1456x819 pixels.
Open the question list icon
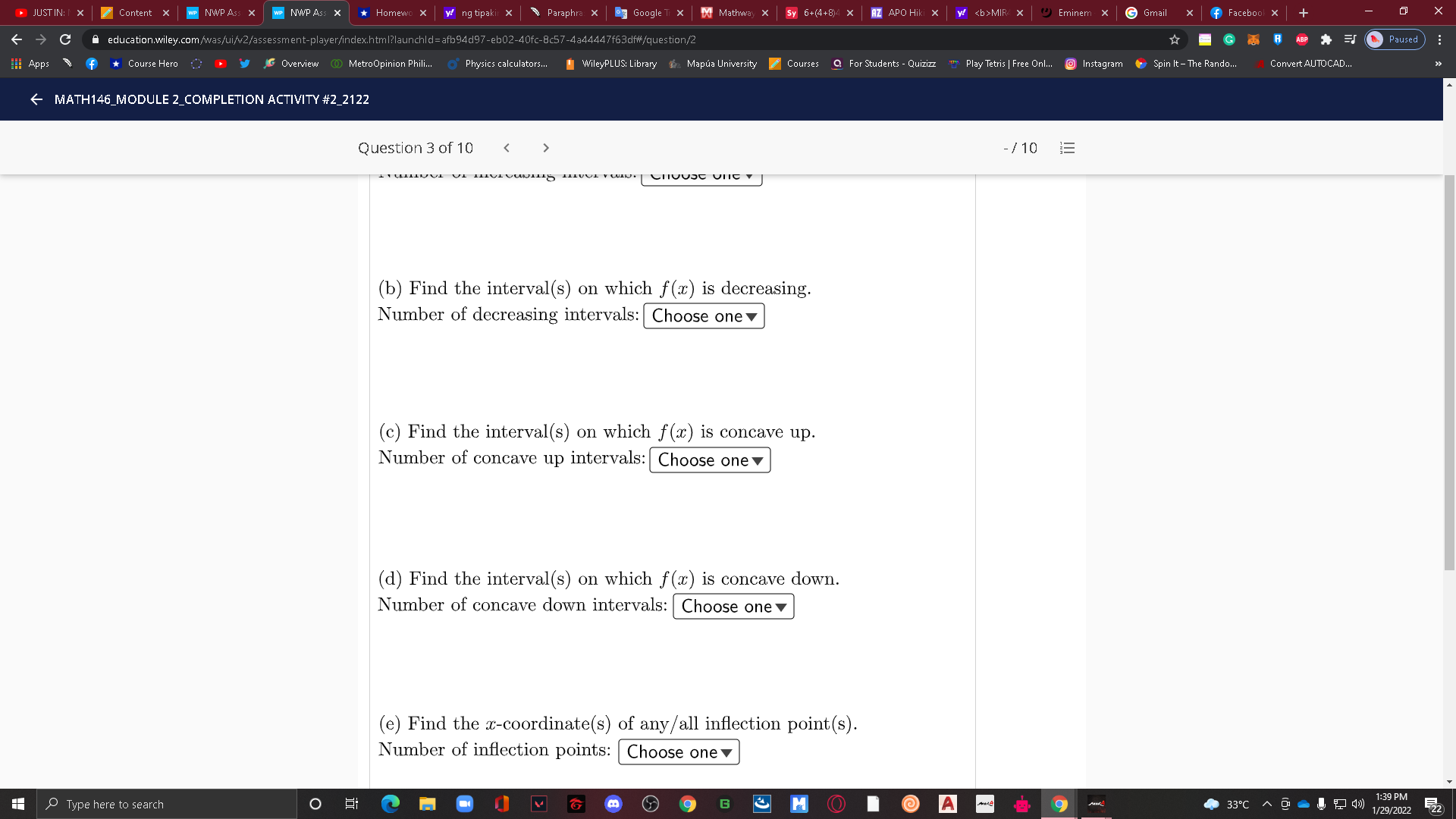1067,148
